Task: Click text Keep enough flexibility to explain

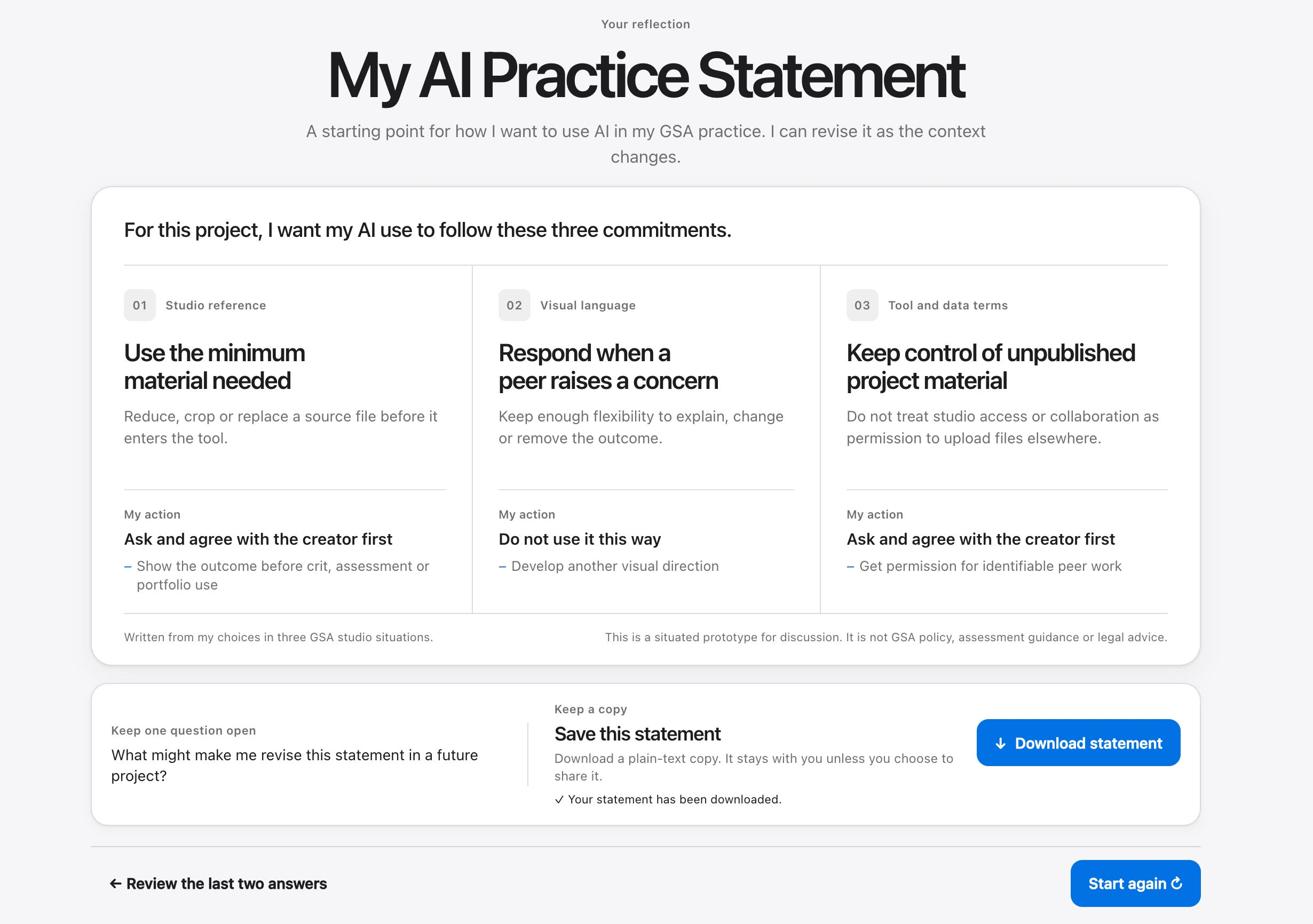Action: tap(640, 427)
